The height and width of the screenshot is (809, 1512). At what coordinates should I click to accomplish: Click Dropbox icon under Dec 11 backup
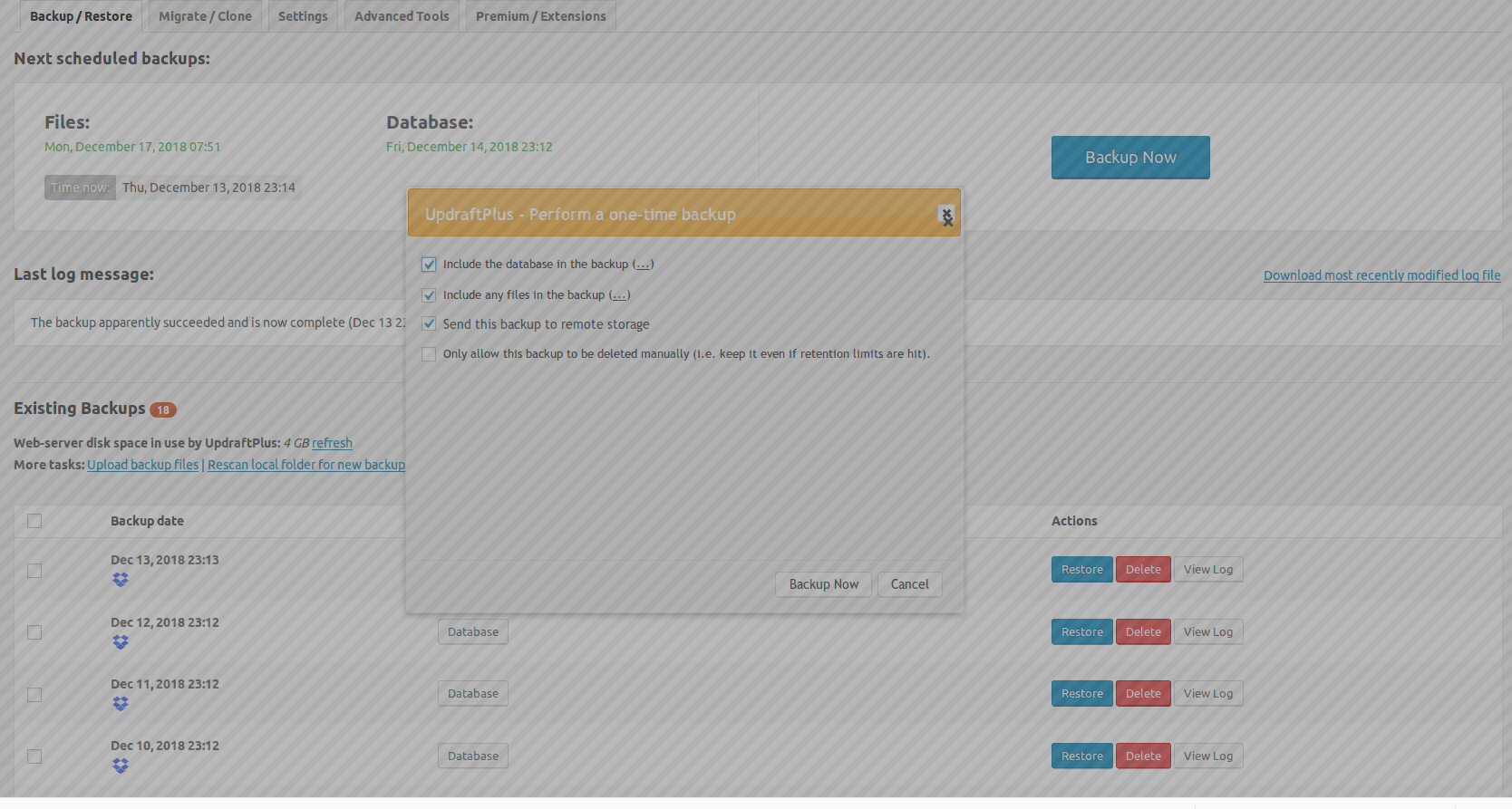(121, 704)
